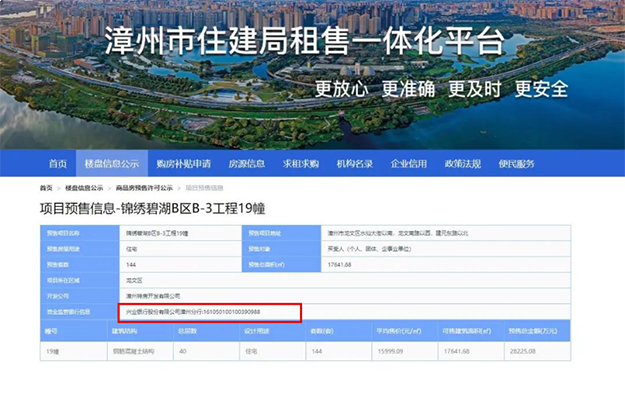The image size is (625, 393).
Task: Go to the 房源信息 navigation tab
Action: 247,163
